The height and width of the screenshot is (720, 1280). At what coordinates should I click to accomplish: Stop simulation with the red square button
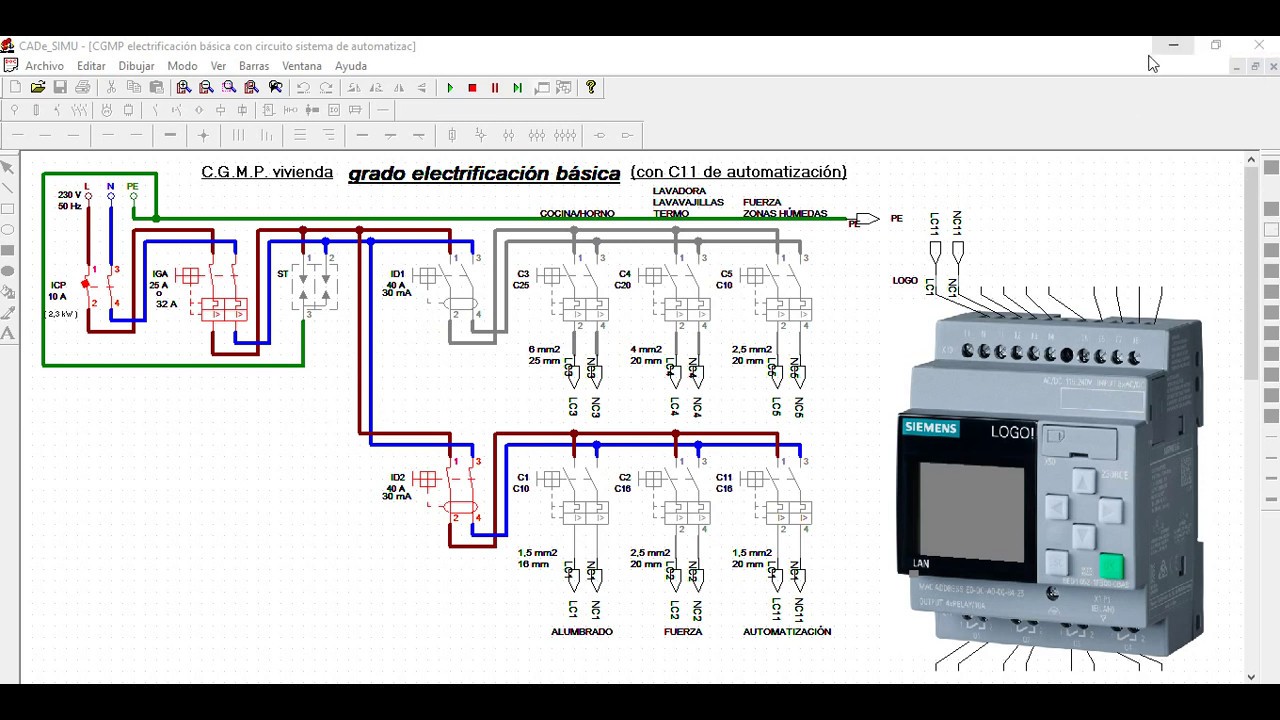473,88
